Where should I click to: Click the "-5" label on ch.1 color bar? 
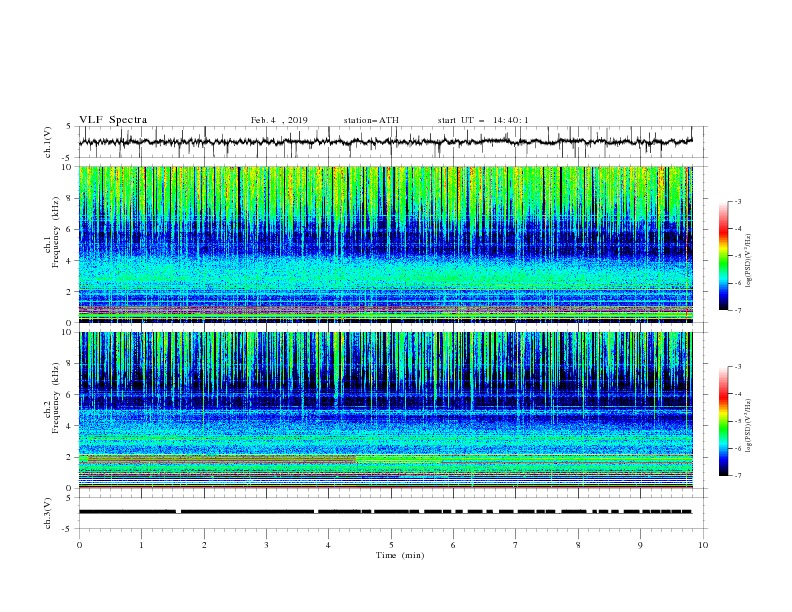pyautogui.click(x=738, y=256)
